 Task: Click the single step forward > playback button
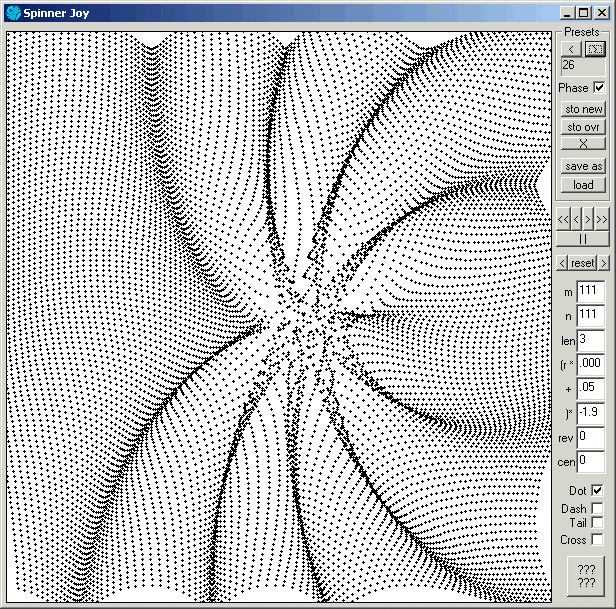coord(590,219)
